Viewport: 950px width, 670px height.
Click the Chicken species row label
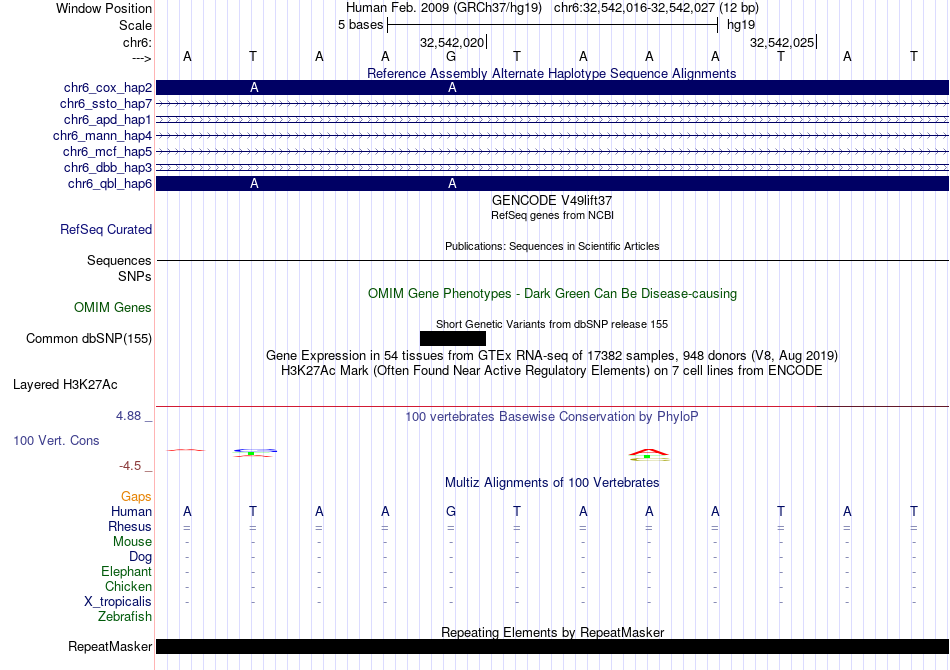(x=128, y=586)
